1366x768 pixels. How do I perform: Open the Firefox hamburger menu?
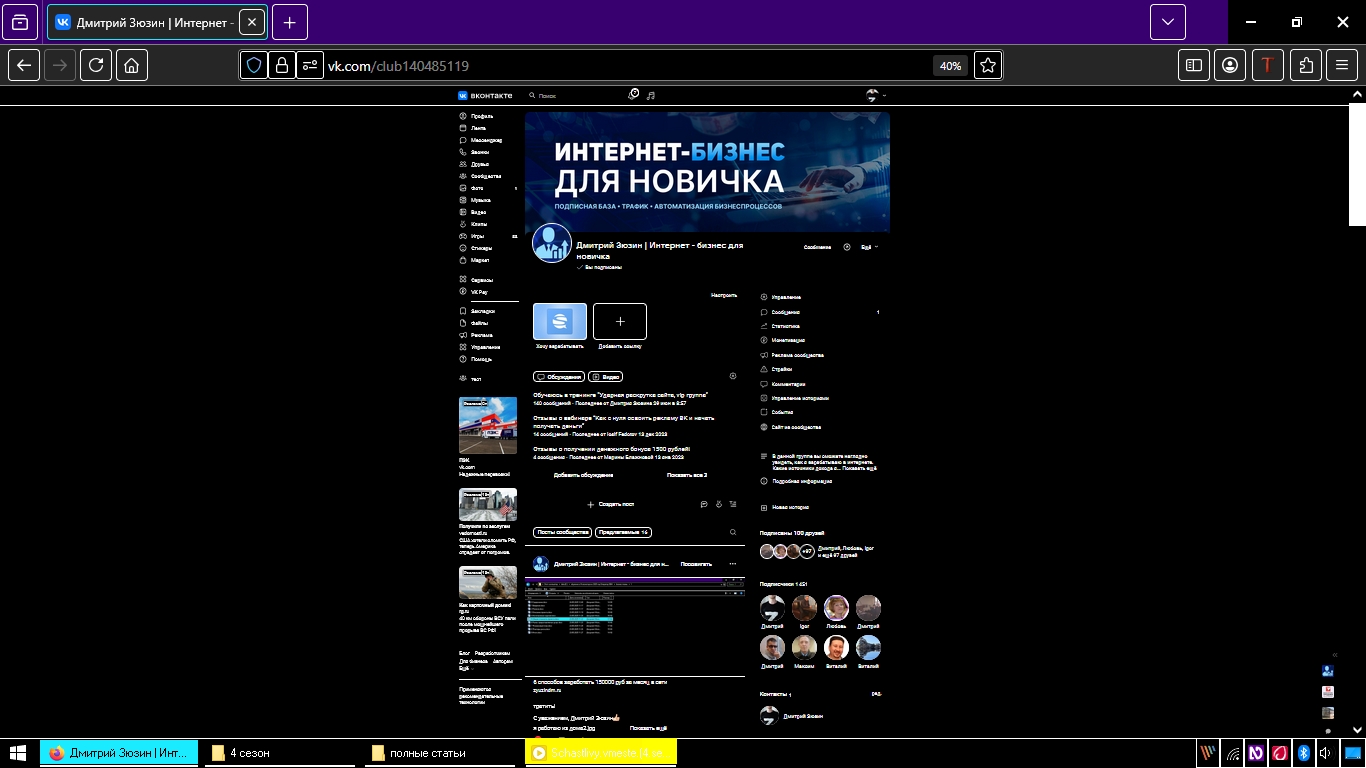[x=1342, y=65]
